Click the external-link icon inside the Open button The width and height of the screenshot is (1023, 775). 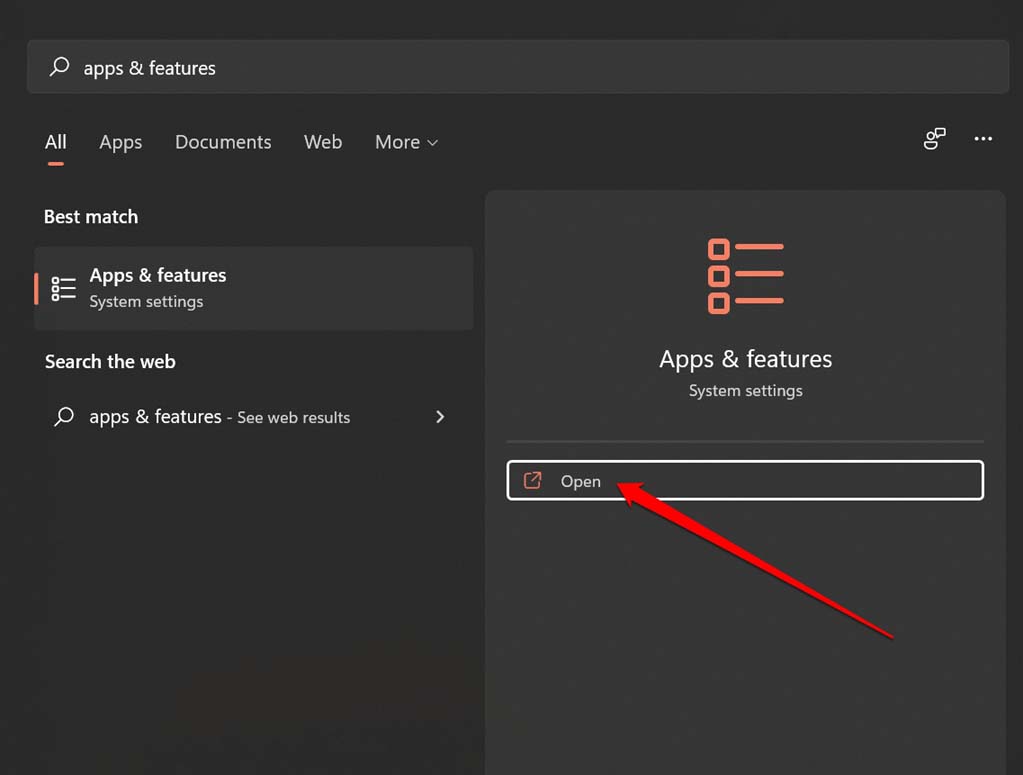pyautogui.click(x=530, y=480)
